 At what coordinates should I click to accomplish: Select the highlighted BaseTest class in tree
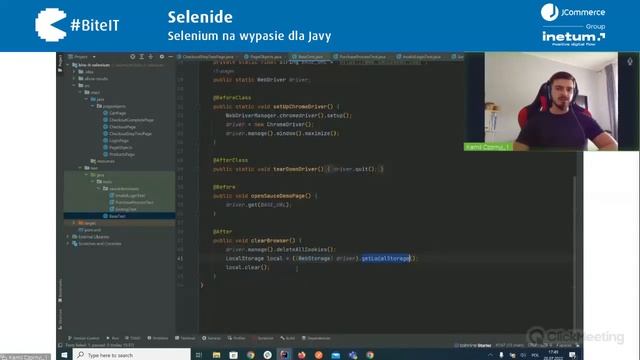click(x=114, y=216)
